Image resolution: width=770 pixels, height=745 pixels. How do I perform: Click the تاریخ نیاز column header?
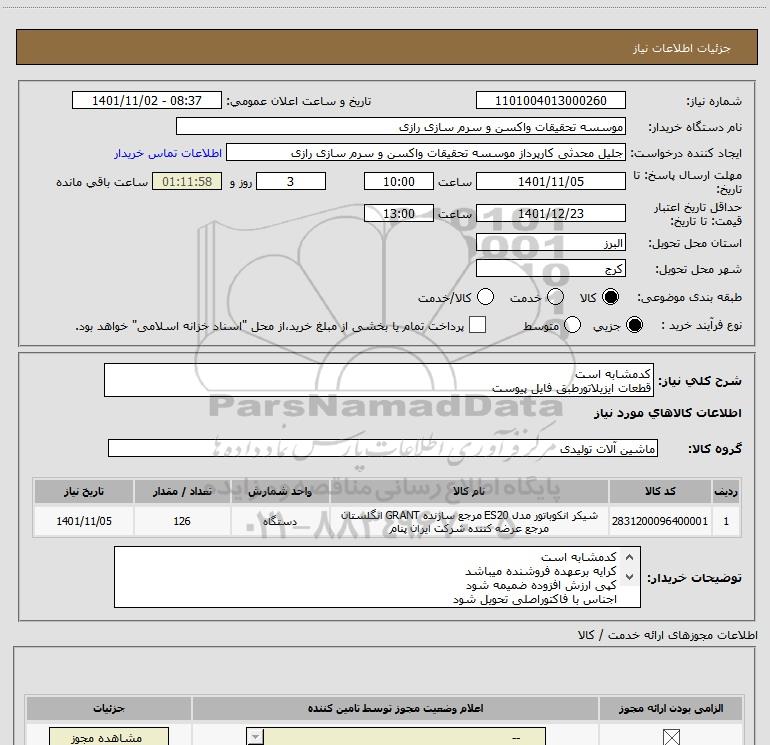tap(83, 491)
